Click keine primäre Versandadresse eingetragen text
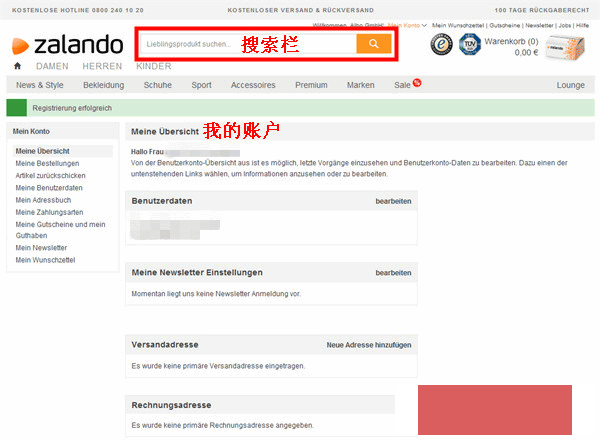This screenshot has width=600, height=440. point(218,366)
